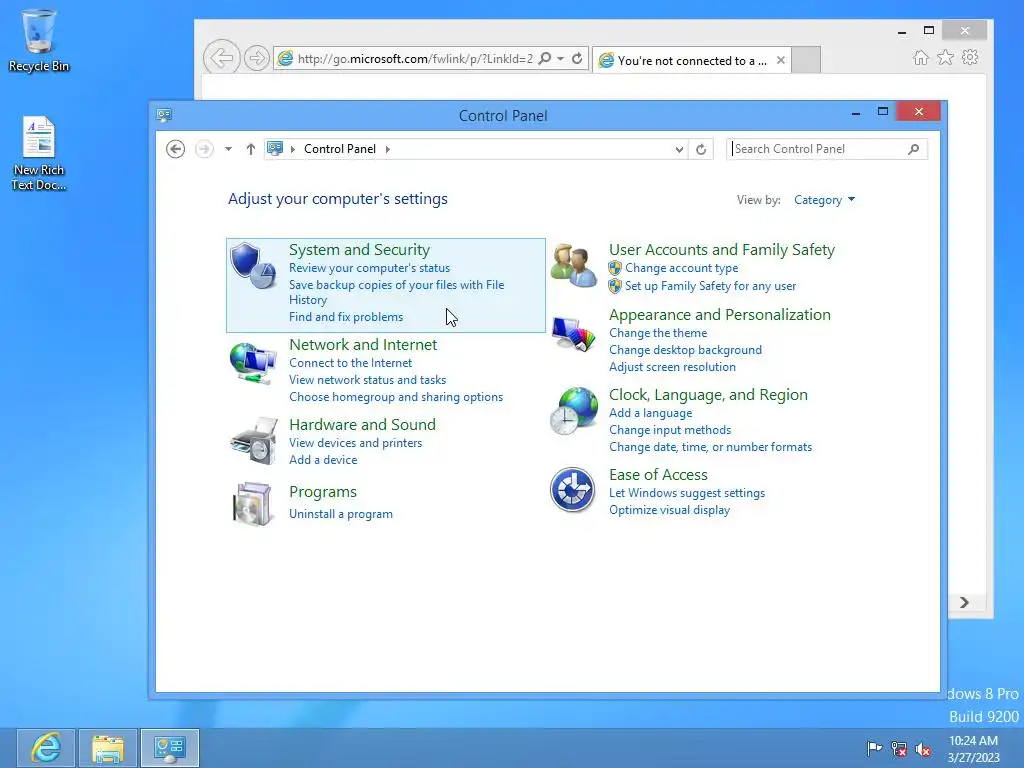Click the IE horizontal scrollbar right arrow

(965, 602)
